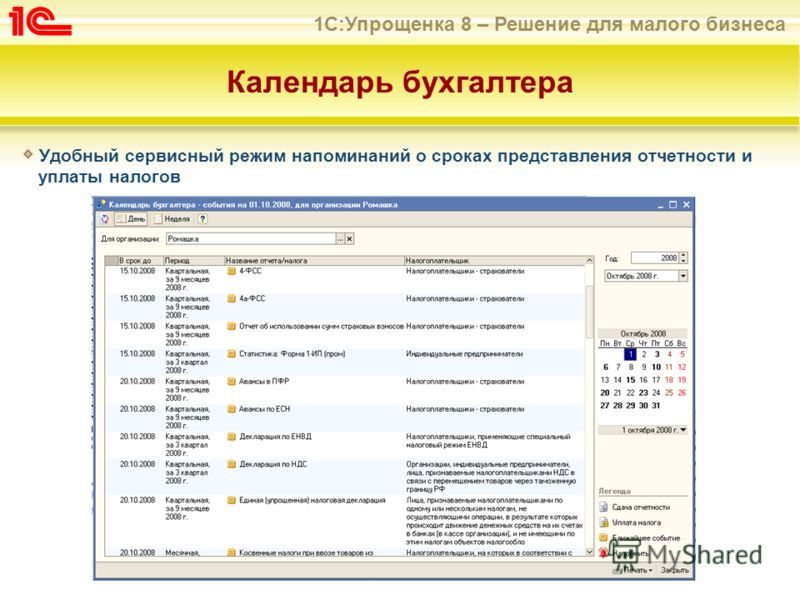
Task: Switch to the Неделя view
Action: [x=172, y=219]
